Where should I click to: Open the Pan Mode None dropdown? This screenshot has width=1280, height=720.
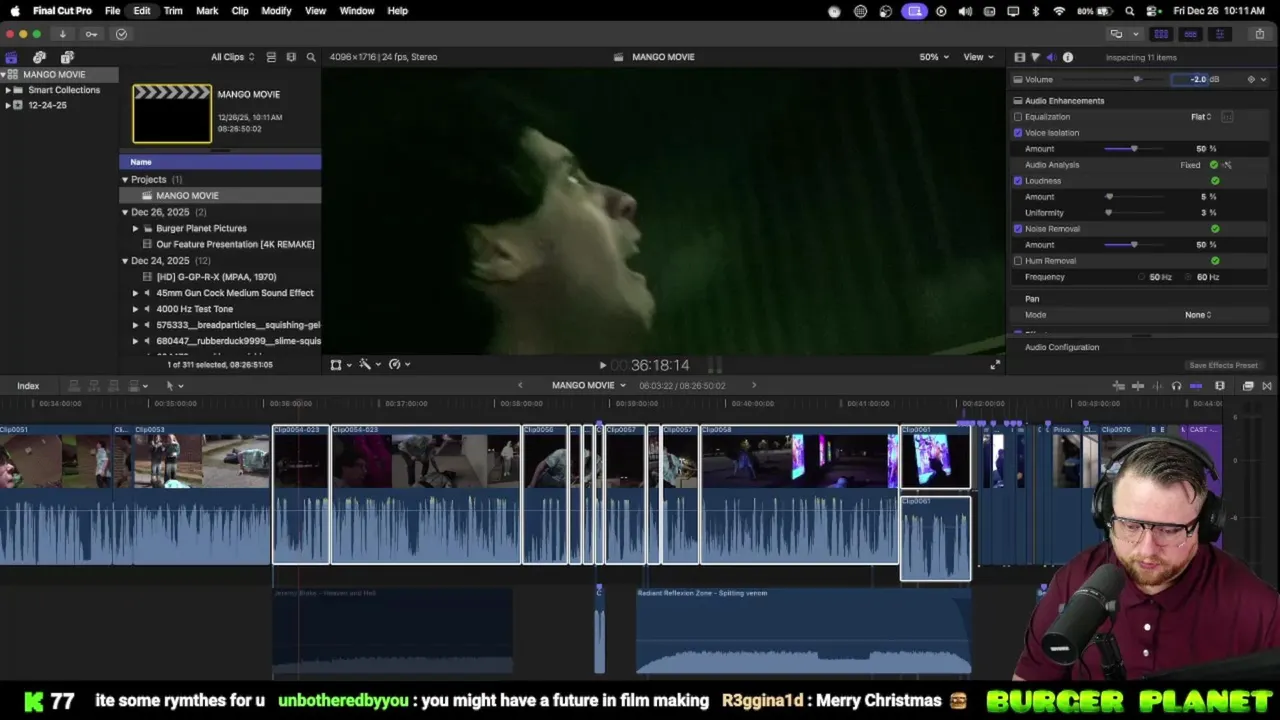(1198, 315)
